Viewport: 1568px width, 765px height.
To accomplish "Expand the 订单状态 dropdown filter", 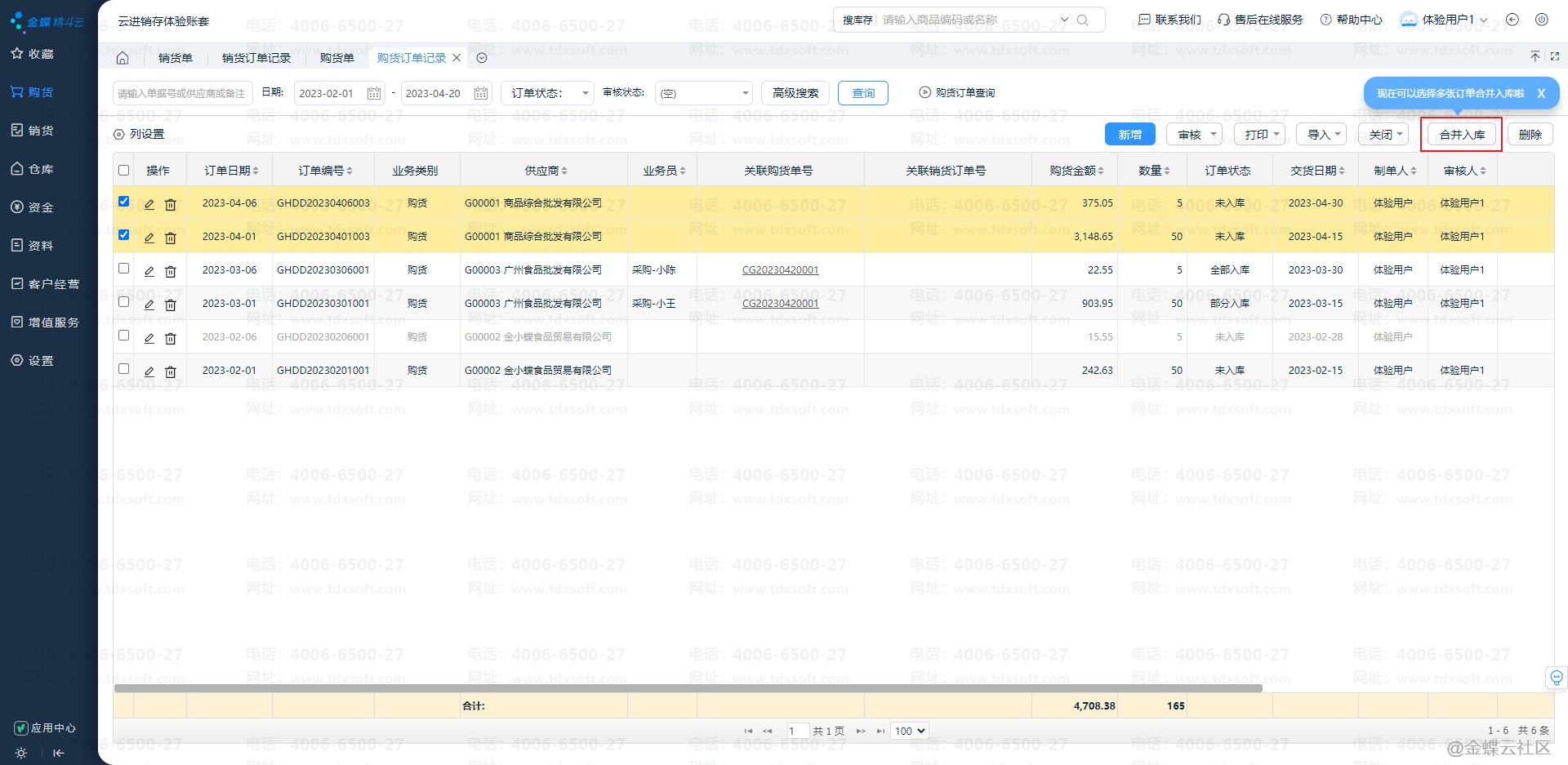I will tap(547, 93).
